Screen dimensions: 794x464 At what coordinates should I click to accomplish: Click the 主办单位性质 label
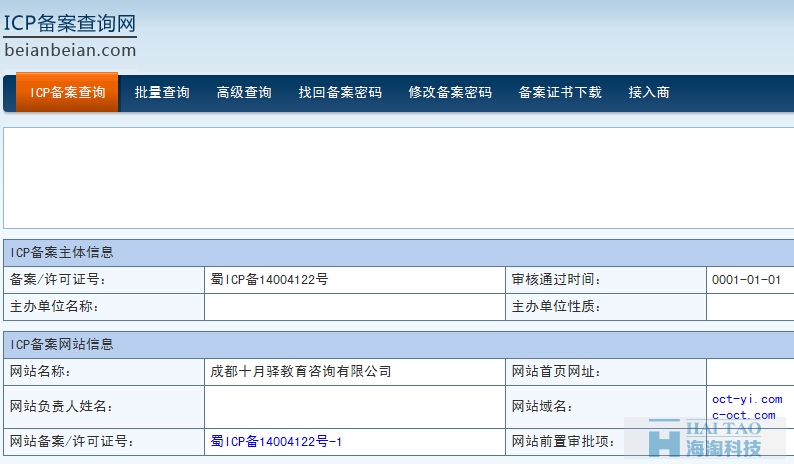pos(556,306)
